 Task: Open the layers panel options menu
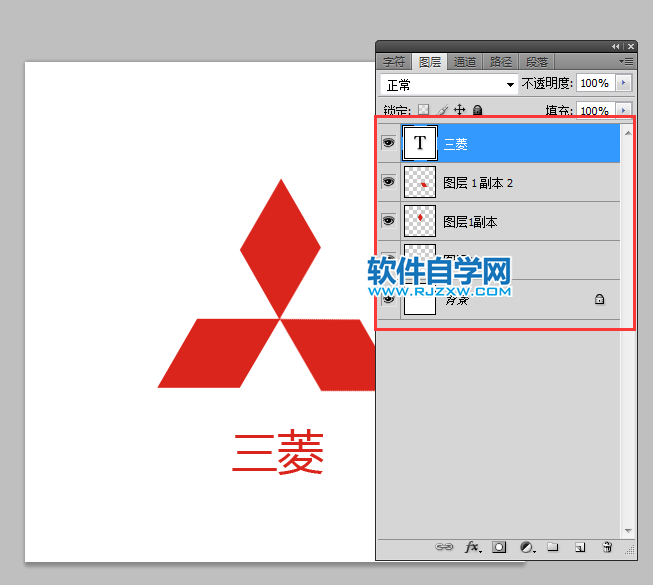coord(626,62)
